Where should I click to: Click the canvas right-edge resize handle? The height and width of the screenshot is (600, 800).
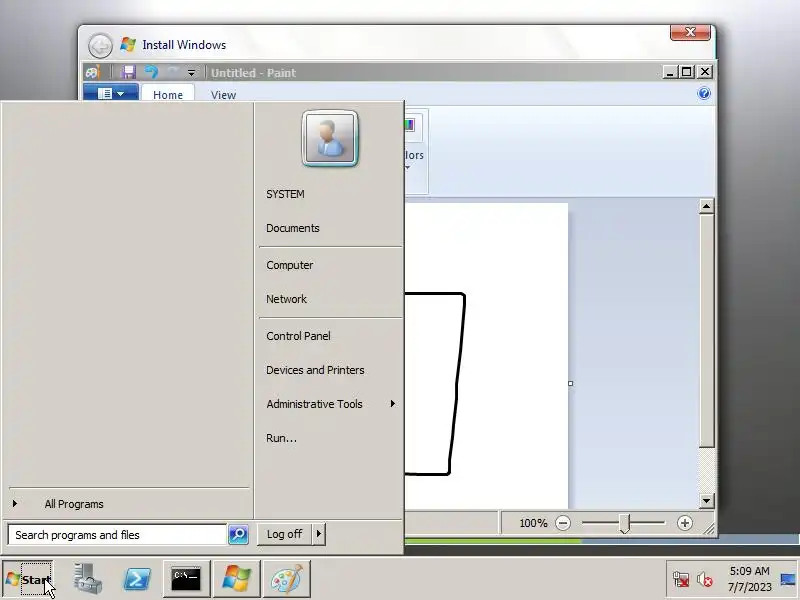pyautogui.click(x=570, y=383)
